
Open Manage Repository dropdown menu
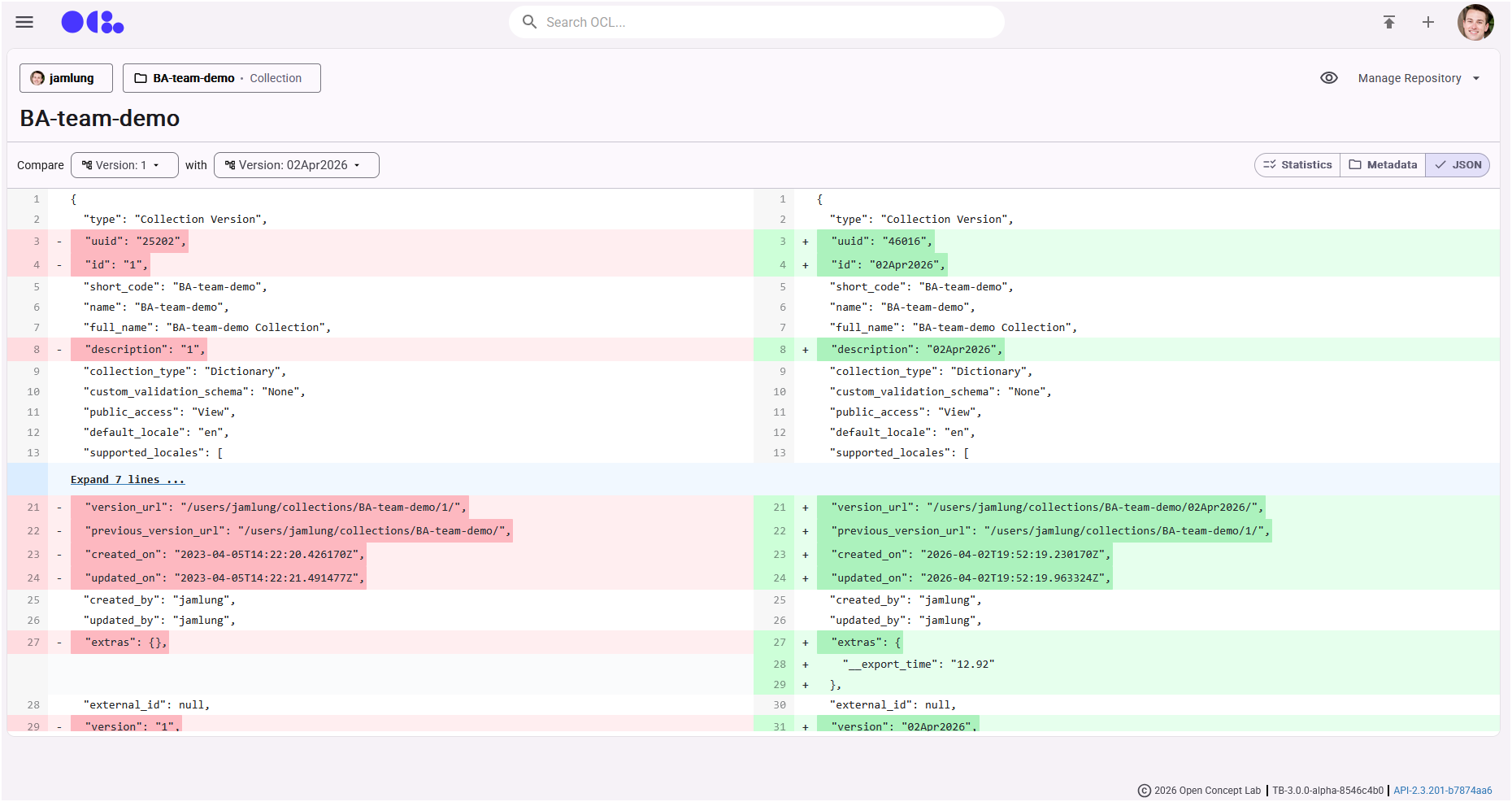pos(1419,78)
